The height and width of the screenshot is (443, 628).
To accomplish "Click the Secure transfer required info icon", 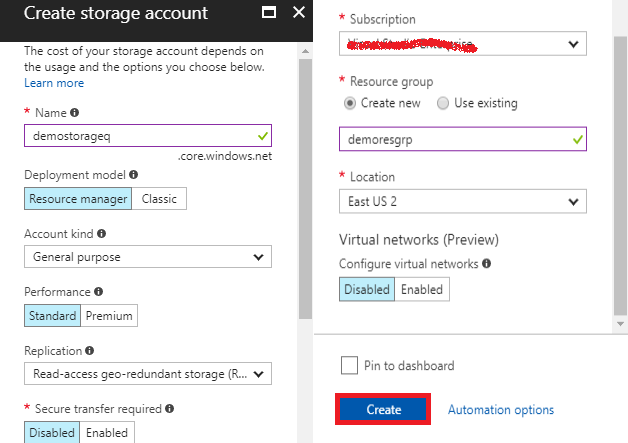I will point(169,409).
